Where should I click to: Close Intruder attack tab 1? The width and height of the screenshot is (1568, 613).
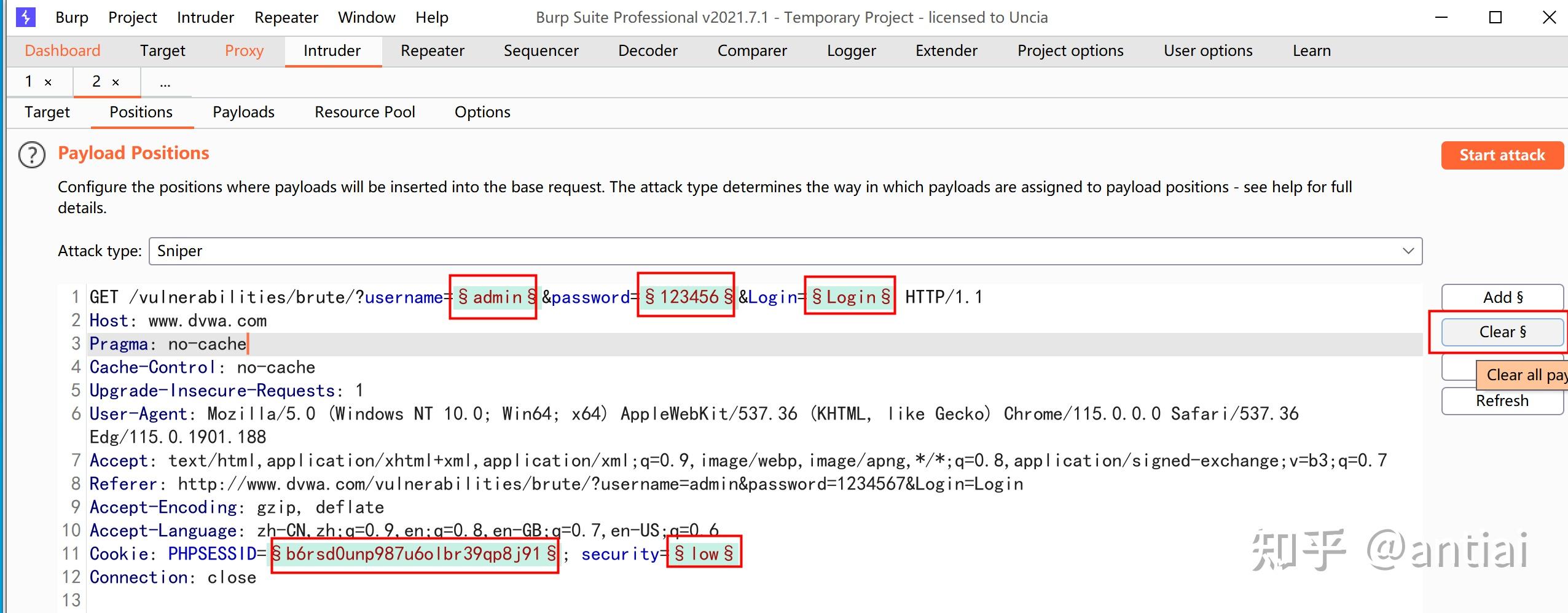[48, 82]
